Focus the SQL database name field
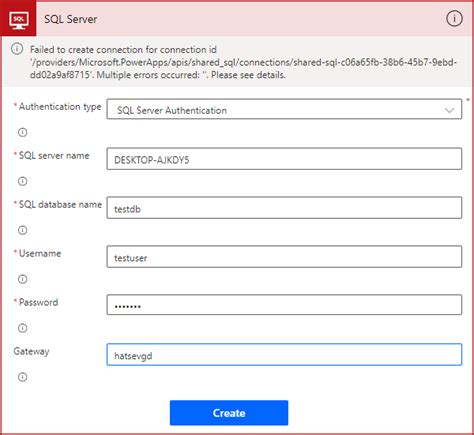 pyautogui.click(x=284, y=208)
